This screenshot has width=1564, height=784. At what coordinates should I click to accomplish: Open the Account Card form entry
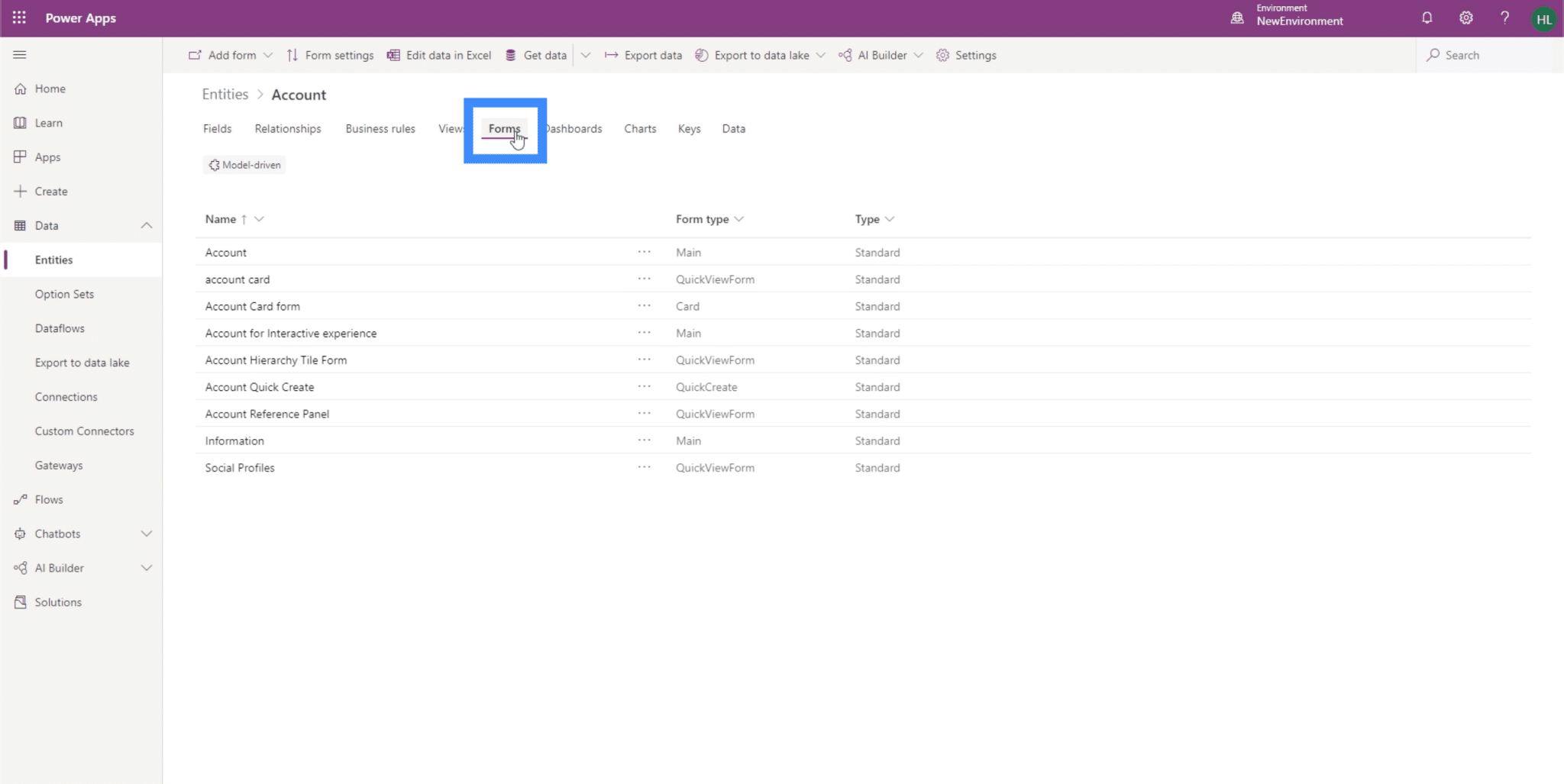click(x=252, y=306)
